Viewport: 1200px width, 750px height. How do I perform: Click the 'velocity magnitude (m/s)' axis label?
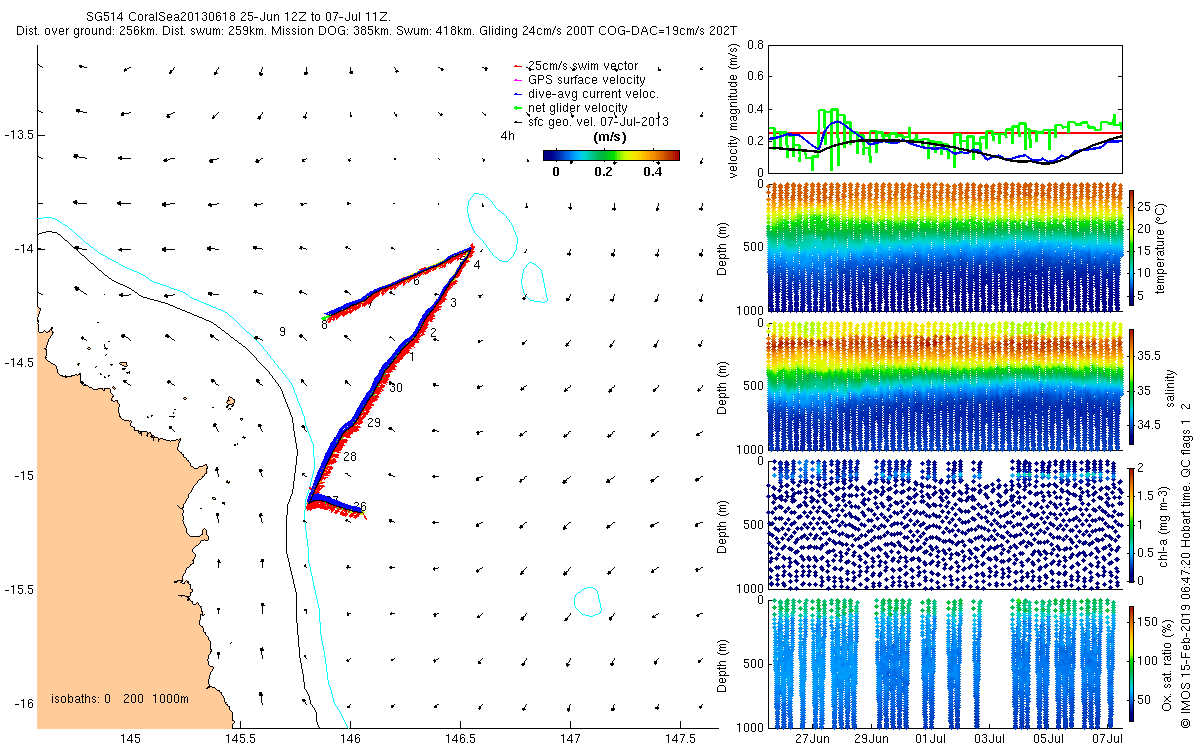pos(734,109)
